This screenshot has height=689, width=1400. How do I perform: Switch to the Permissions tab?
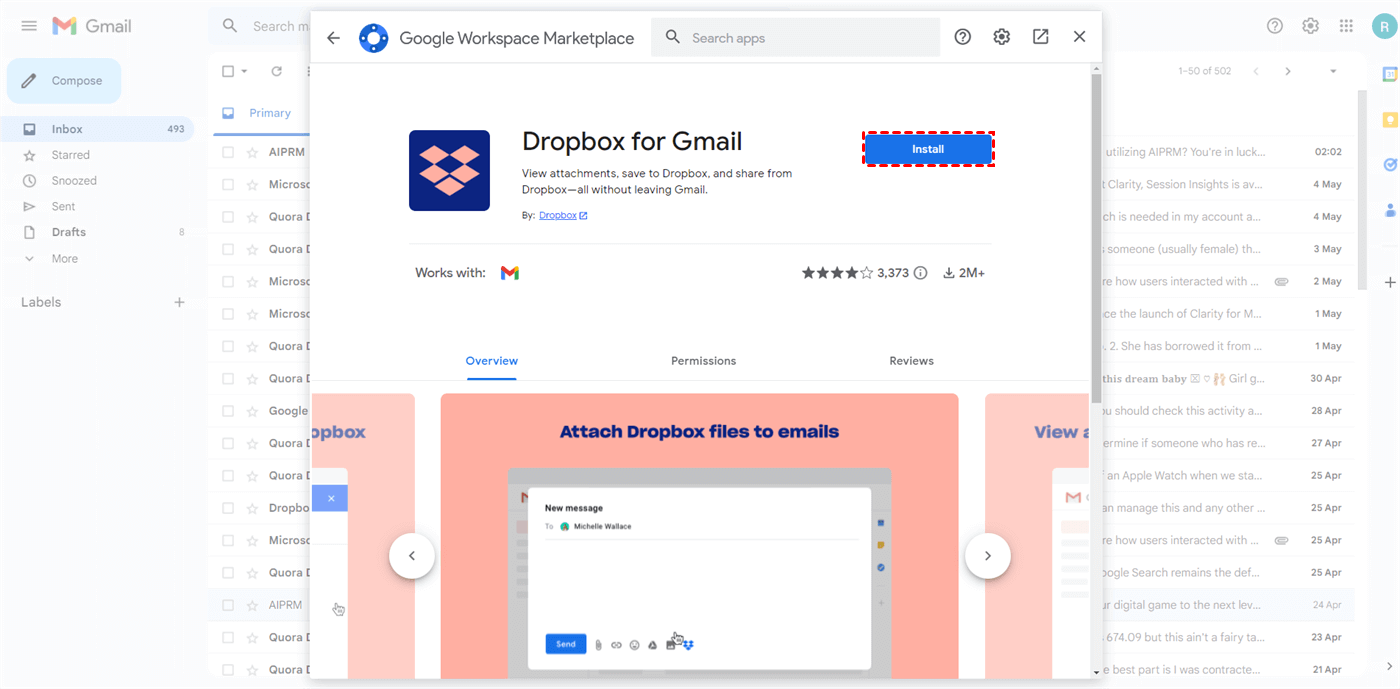click(703, 361)
